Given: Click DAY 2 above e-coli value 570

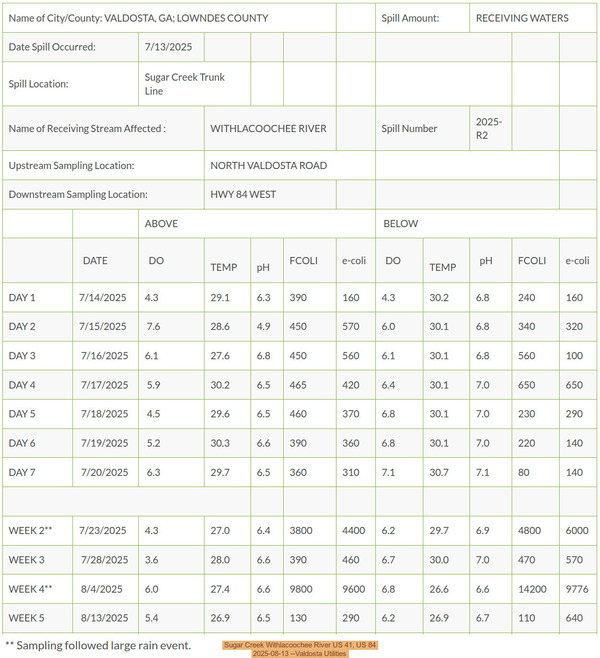Looking at the screenshot, I should [x=350, y=326].
